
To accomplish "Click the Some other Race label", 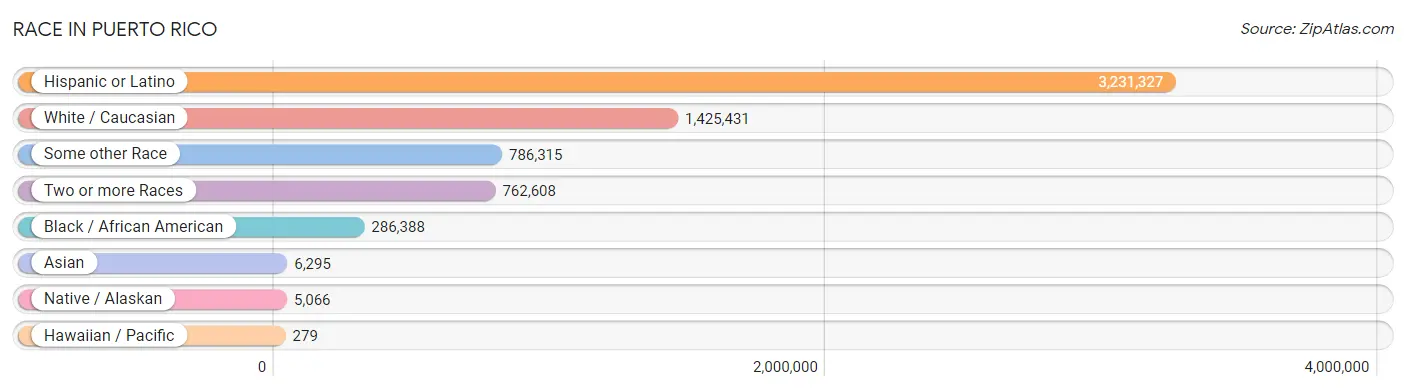I will (x=106, y=154).
